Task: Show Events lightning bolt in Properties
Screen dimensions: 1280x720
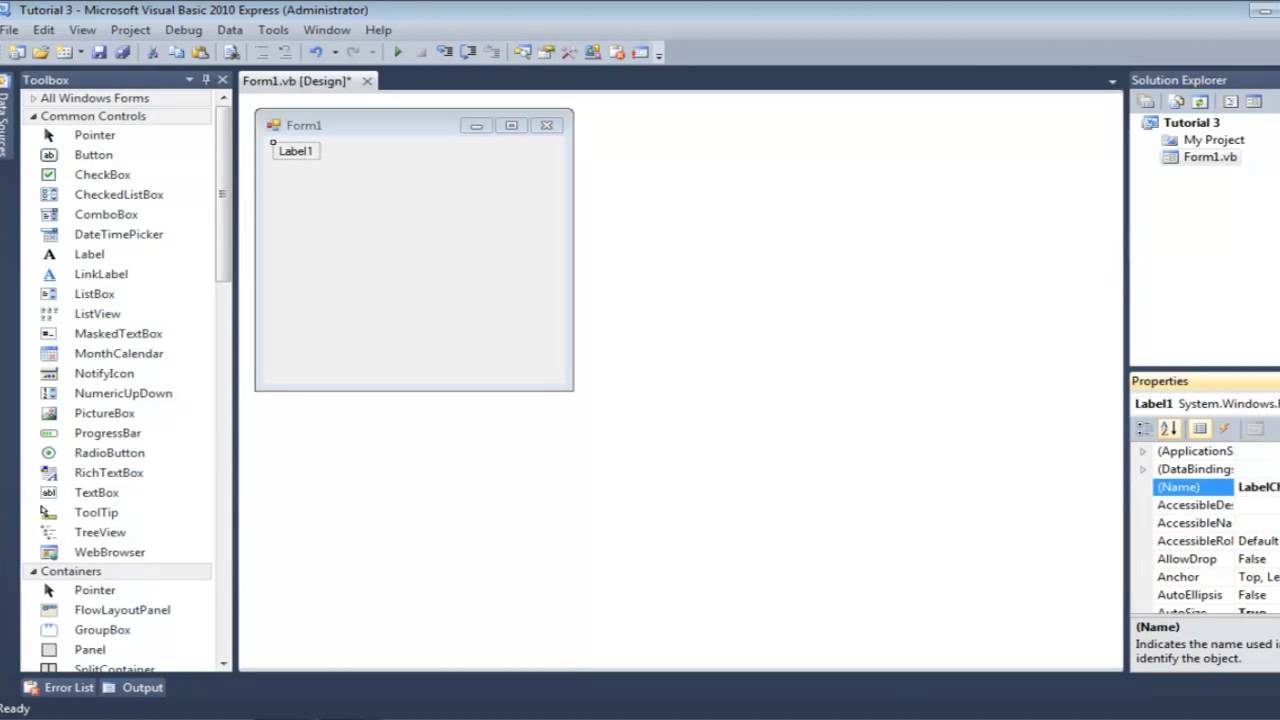Action: coord(1224,429)
